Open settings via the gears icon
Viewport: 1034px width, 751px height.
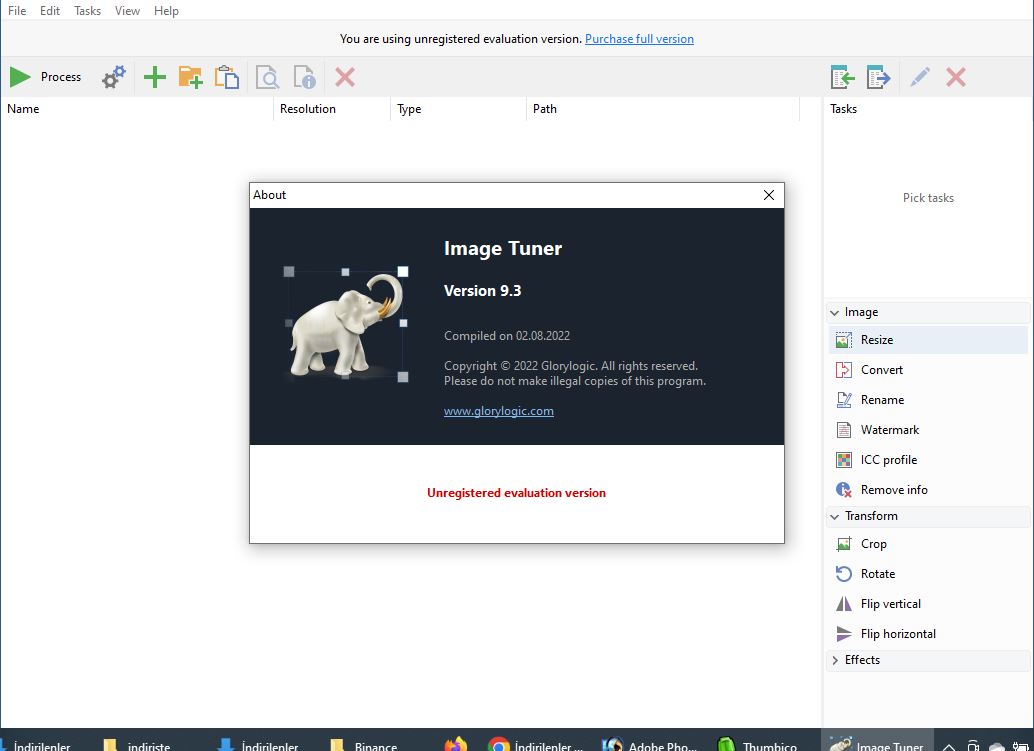point(113,77)
